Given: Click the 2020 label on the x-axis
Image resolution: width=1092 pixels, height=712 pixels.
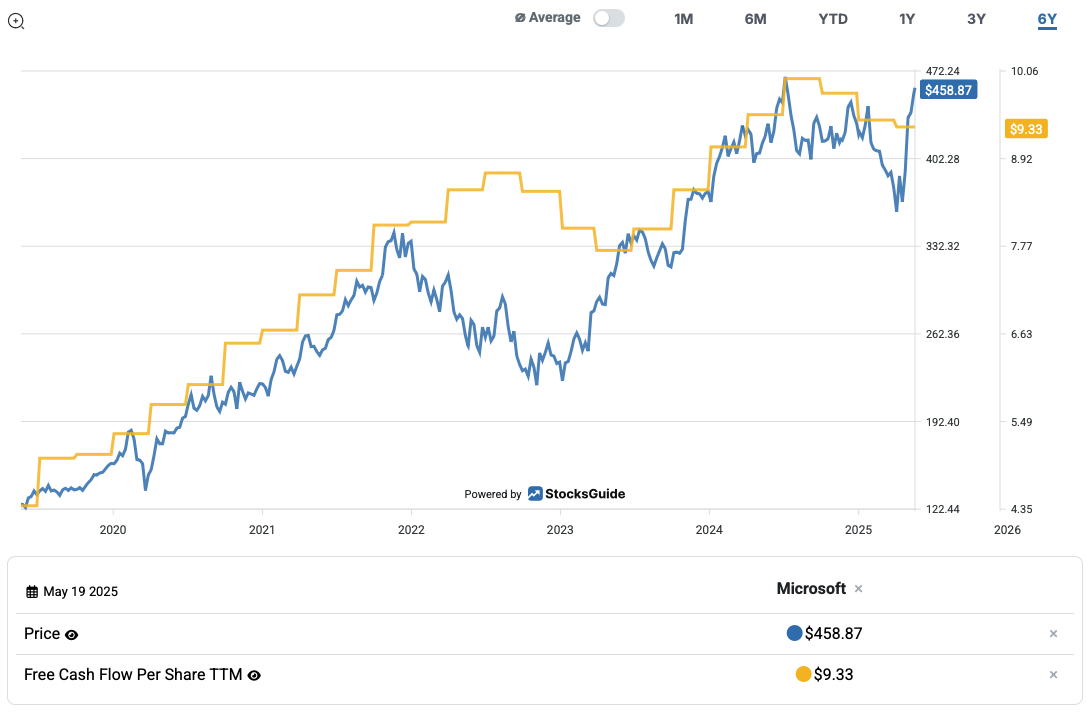Looking at the screenshot, I should point(113,529).
